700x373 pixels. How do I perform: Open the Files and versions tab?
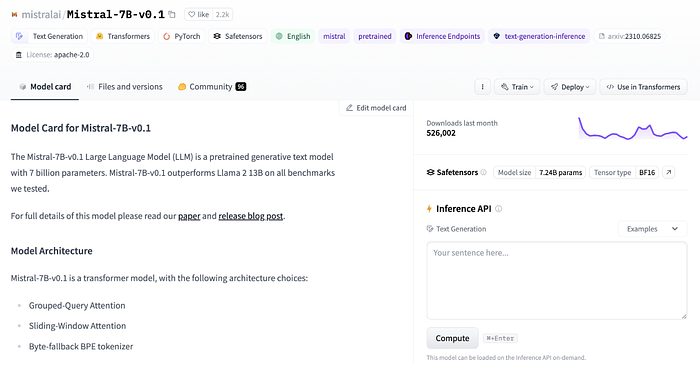[125, 87]
